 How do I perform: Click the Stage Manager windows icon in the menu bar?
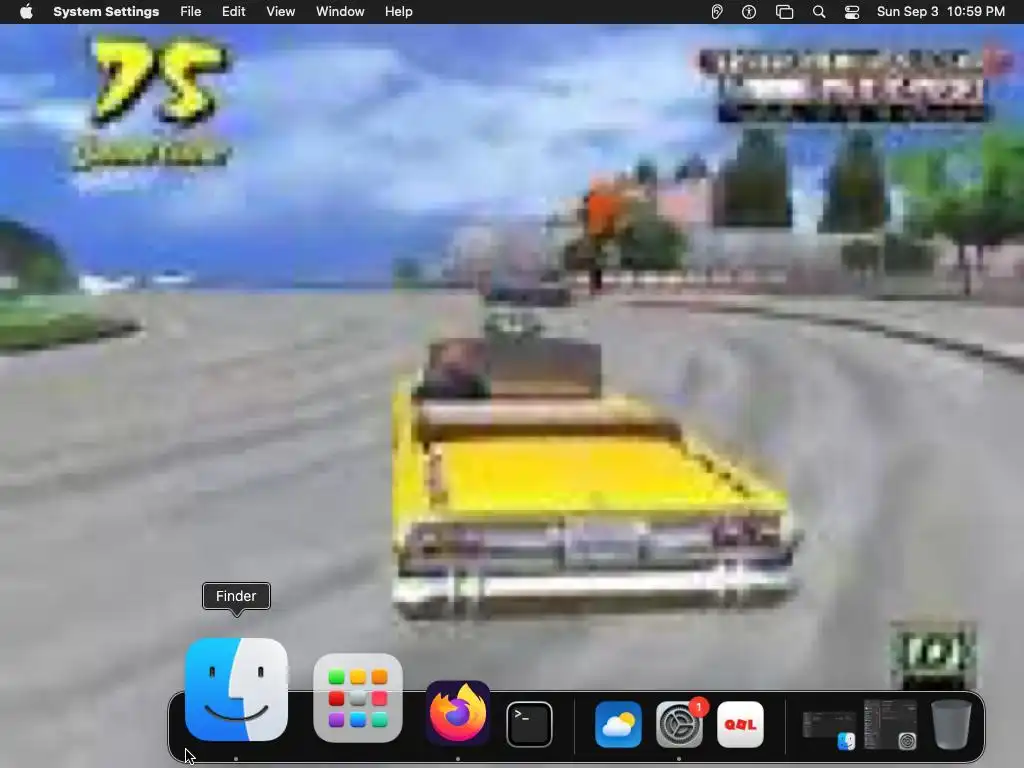click(x=784, y=12)
